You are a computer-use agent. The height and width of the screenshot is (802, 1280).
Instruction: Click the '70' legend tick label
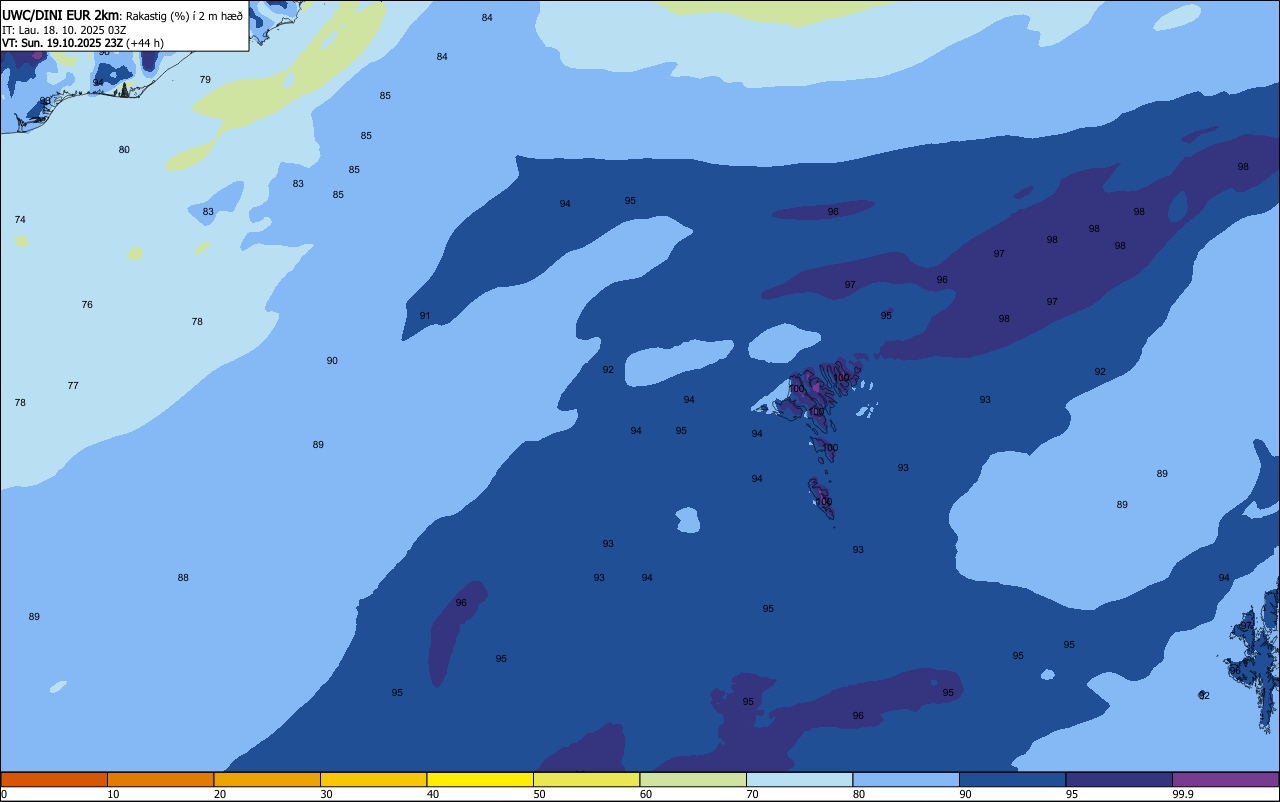[x=752, y=794]
